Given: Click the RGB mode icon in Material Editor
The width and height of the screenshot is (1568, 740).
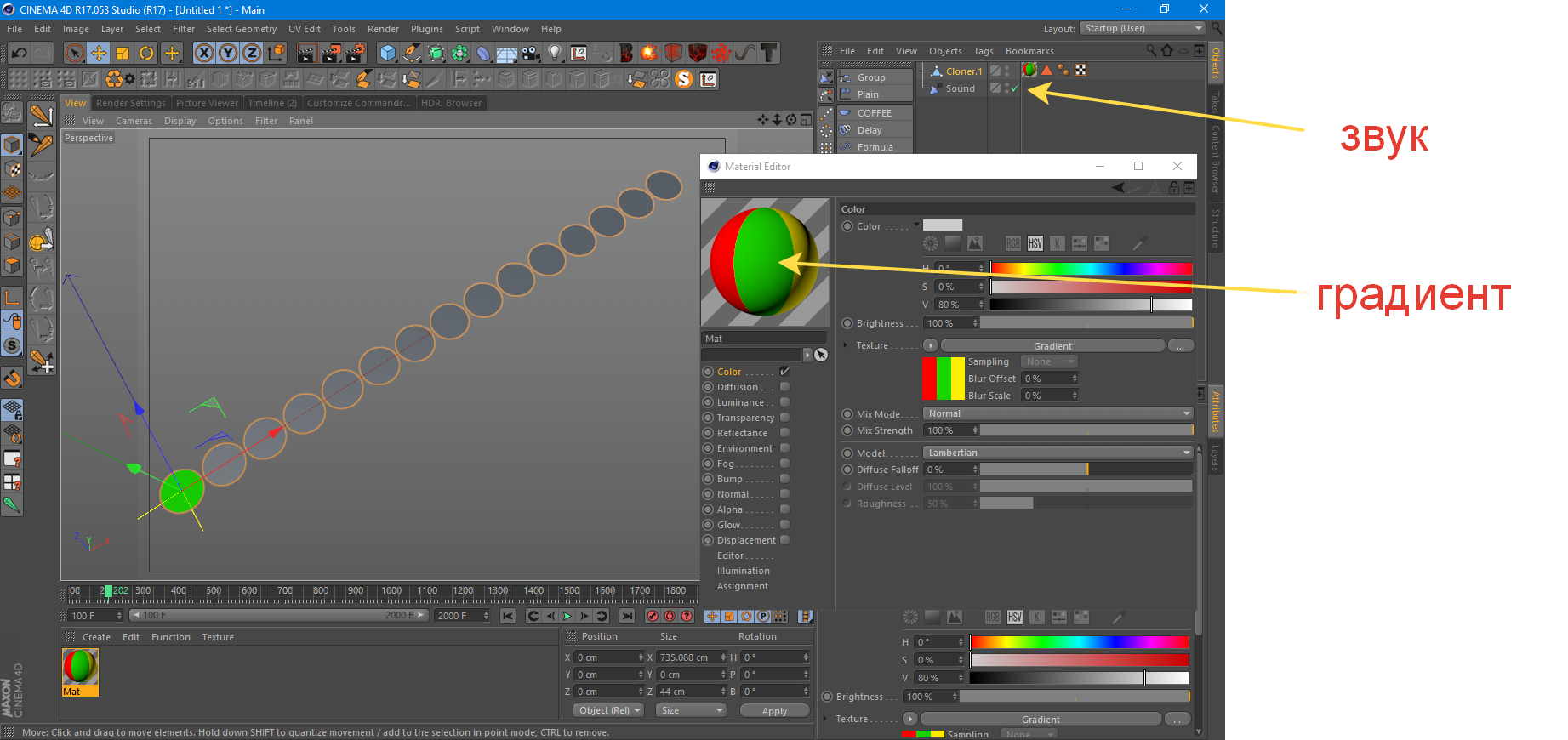Looking at the screenshot, I should click(1012, 243).
